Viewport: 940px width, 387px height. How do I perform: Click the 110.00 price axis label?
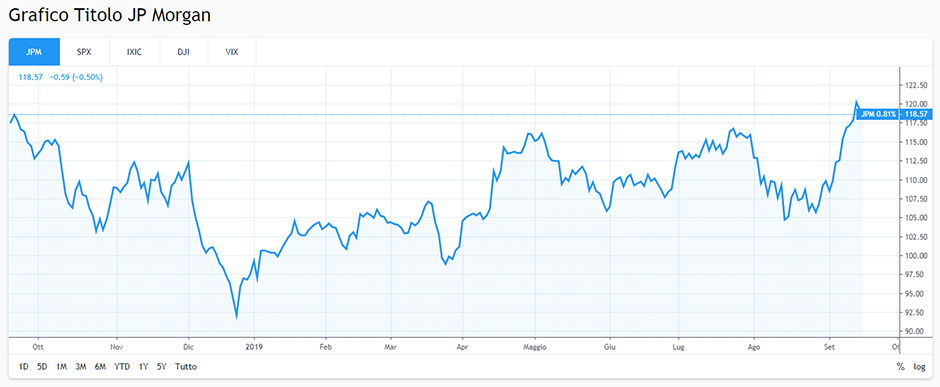tap(916, 180)
